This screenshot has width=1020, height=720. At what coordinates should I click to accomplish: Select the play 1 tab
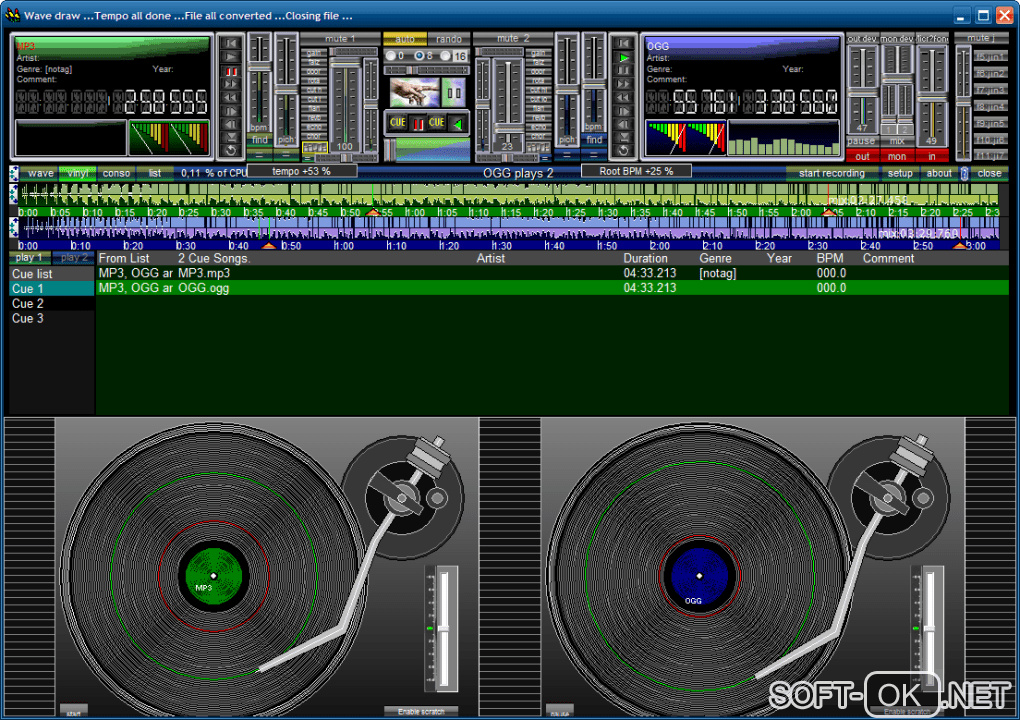29,258
